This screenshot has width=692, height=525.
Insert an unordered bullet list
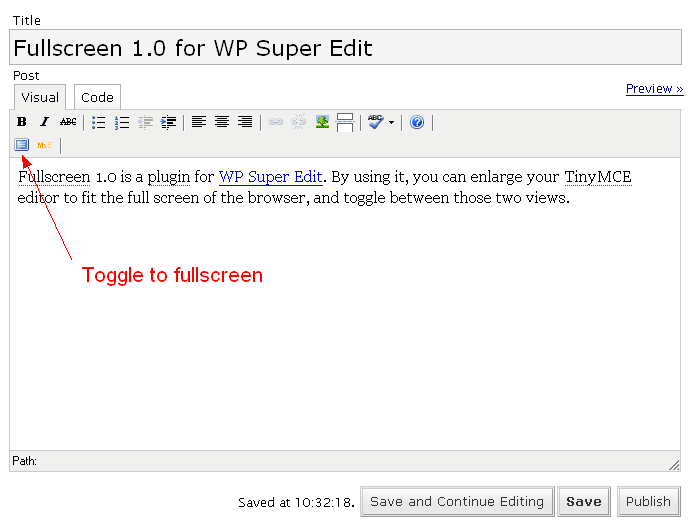click(99, 122)
